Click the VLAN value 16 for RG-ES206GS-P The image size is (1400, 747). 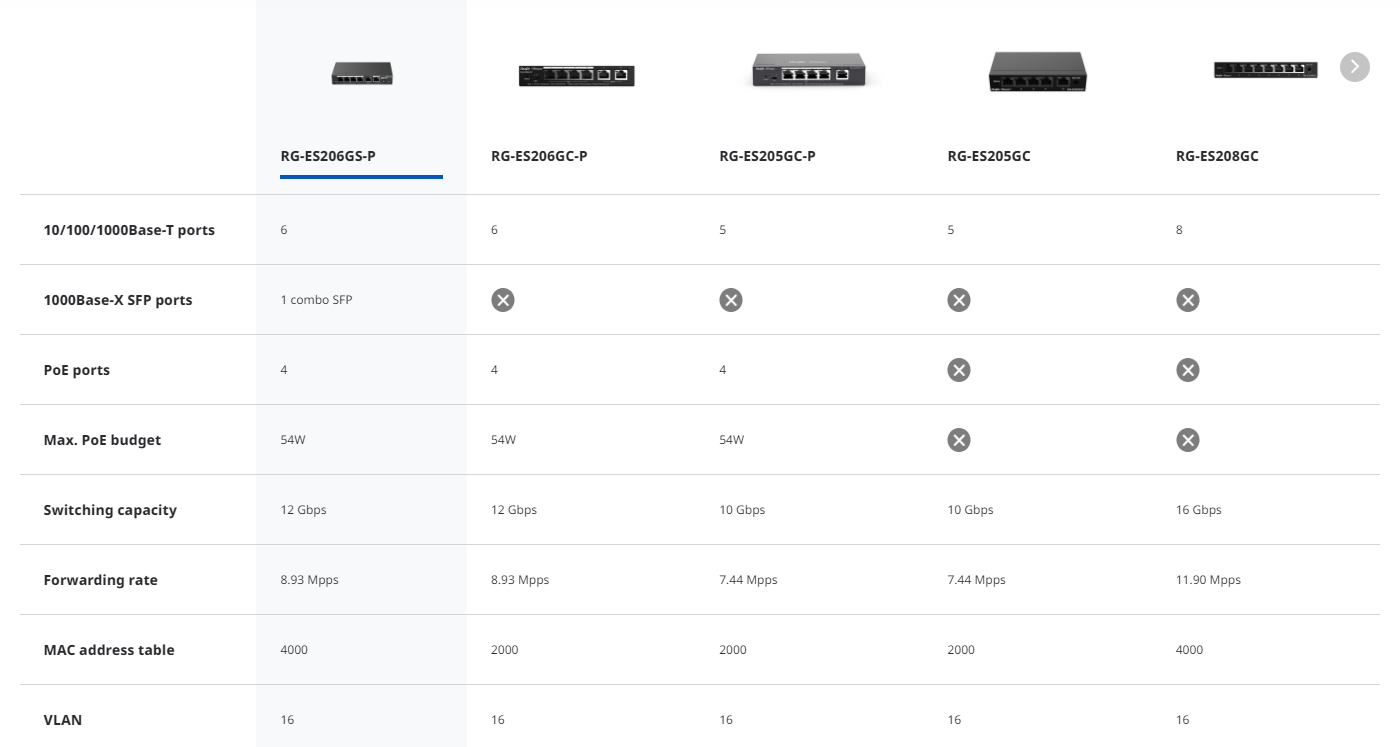[x=287, y=720]
